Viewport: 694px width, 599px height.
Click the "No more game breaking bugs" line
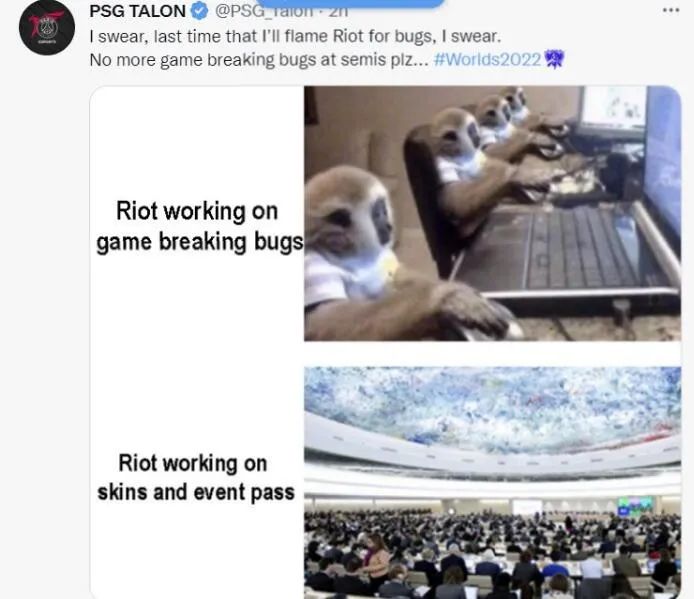(259, 60)
